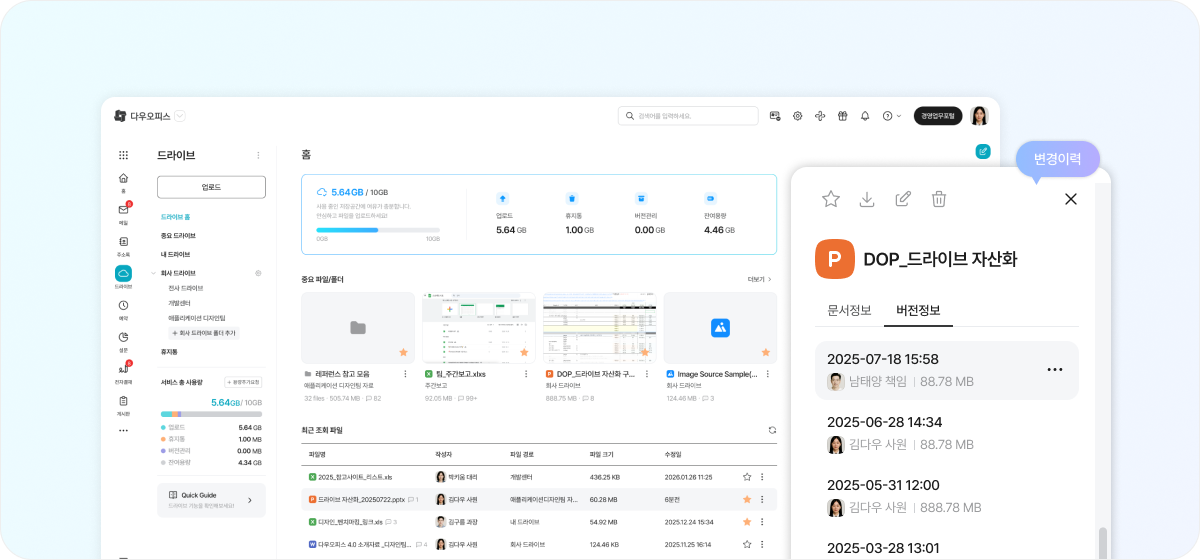
Task: Open the help dropdown in the top bar
Action: [891, 116]
